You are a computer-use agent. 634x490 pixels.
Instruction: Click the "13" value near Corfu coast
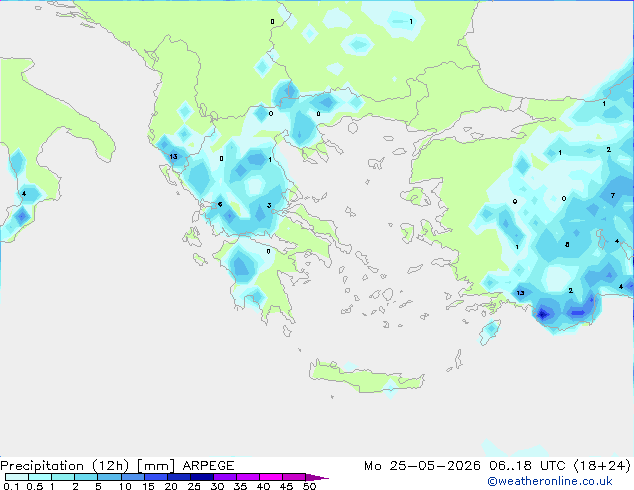tap(173, 156)
